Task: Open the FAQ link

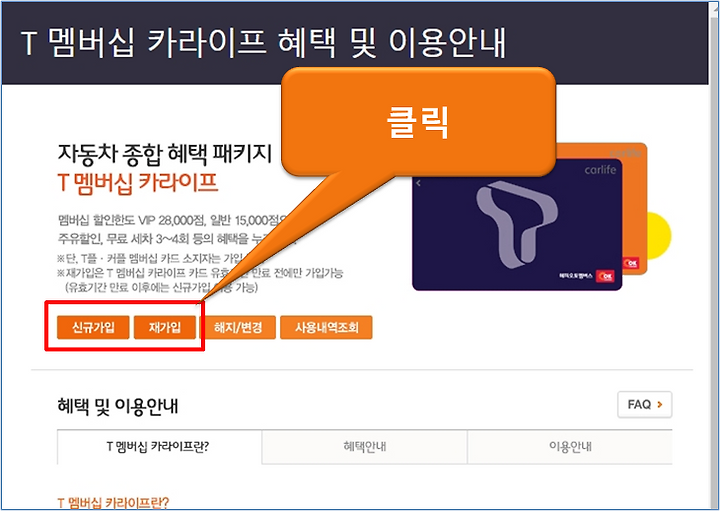Action: pos(645,404)
